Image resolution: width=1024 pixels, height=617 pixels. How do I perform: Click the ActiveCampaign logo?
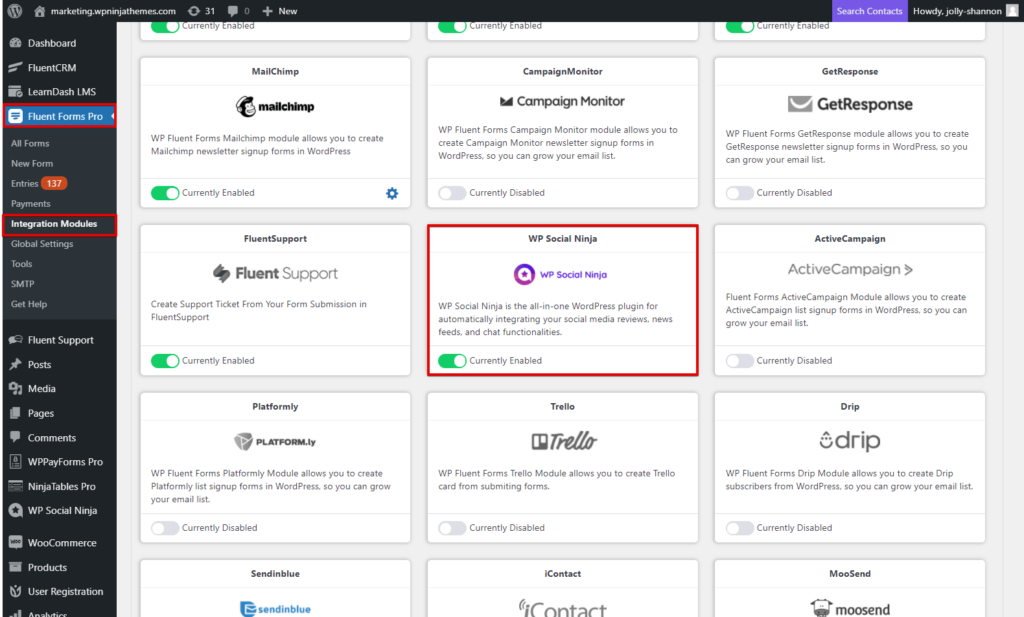pyautogui.click(x=850, y=269)
